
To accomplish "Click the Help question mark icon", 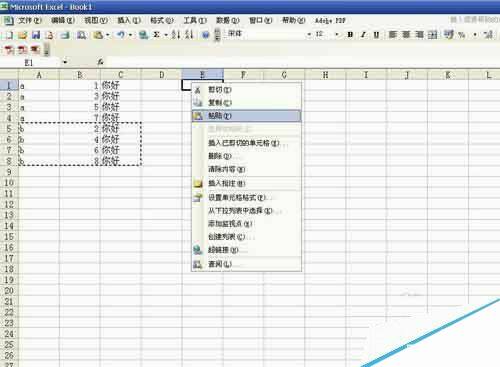I will pos(206,35).
